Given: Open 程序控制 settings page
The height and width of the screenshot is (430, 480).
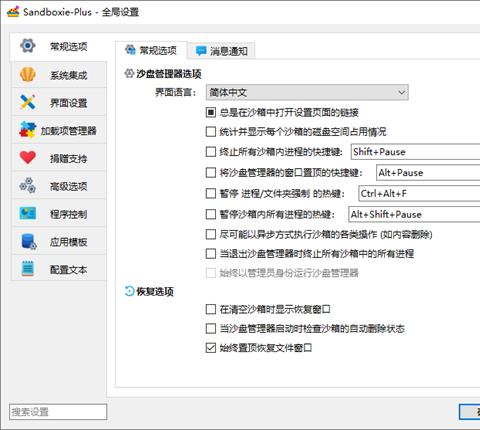Looking at the screenshot, I should [59, 213].
